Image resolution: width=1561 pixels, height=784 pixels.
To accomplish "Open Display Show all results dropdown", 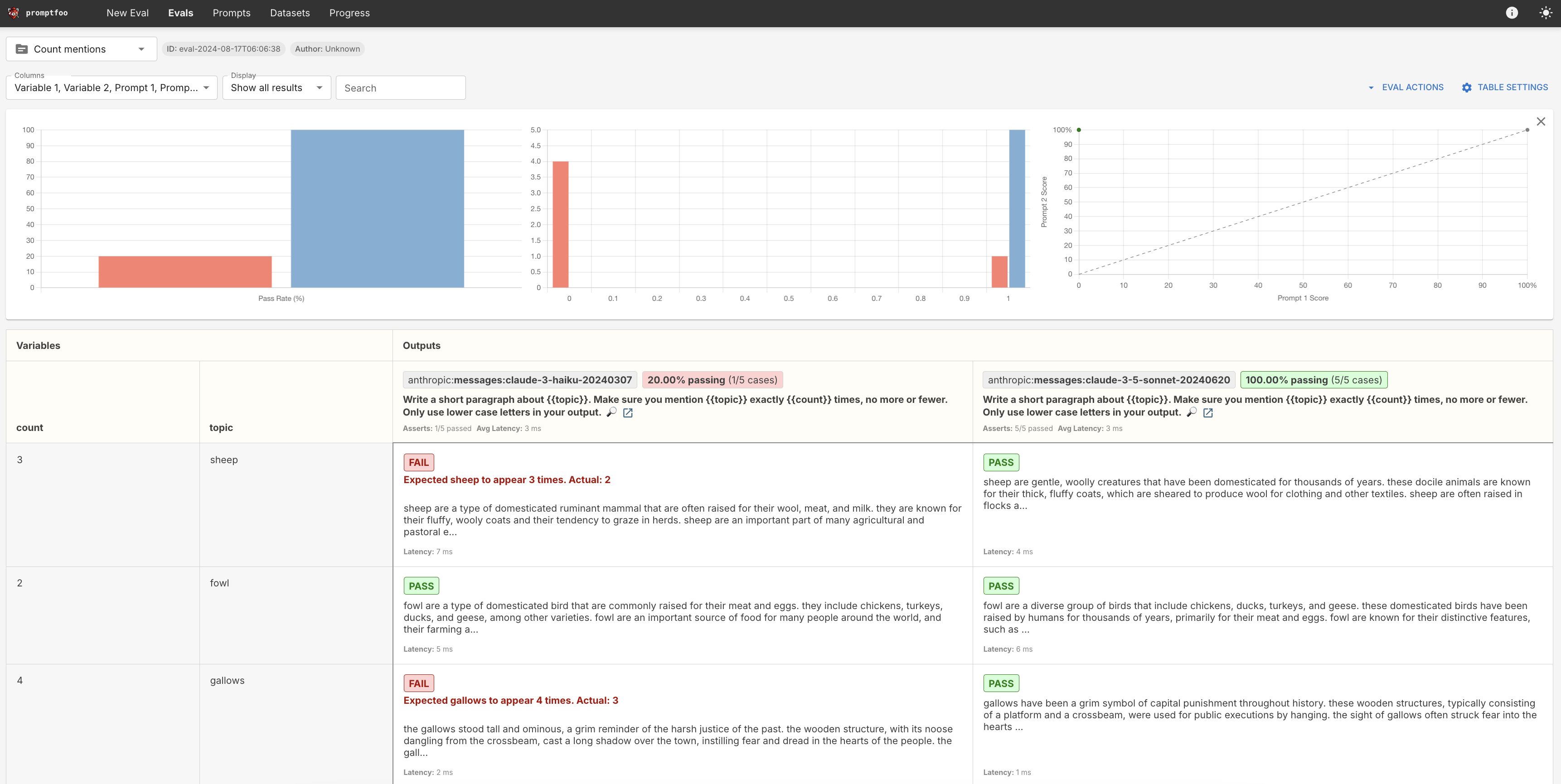I will [276, 88].
